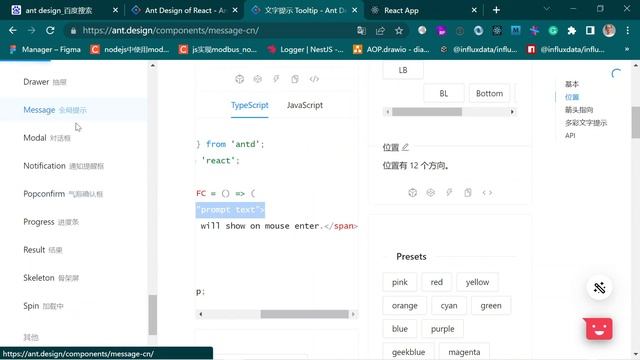This screenshot has height=360, width=640.
Task: Click the cyan preset button
Action: [449, 306]
